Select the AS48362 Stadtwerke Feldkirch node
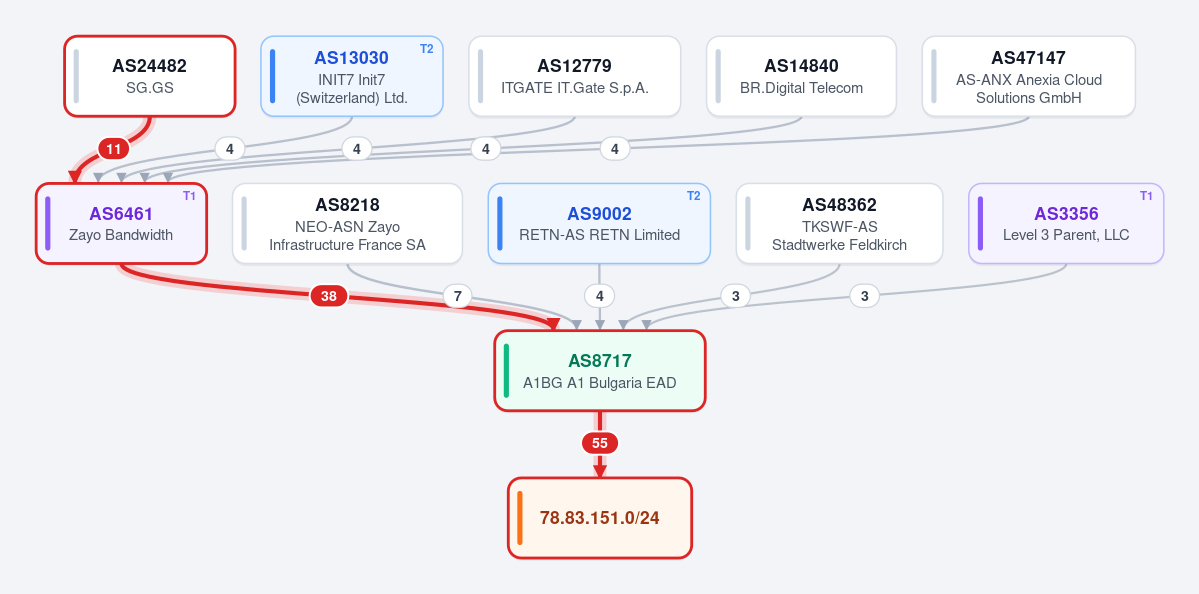1199x594 pixels. (840, 223)
